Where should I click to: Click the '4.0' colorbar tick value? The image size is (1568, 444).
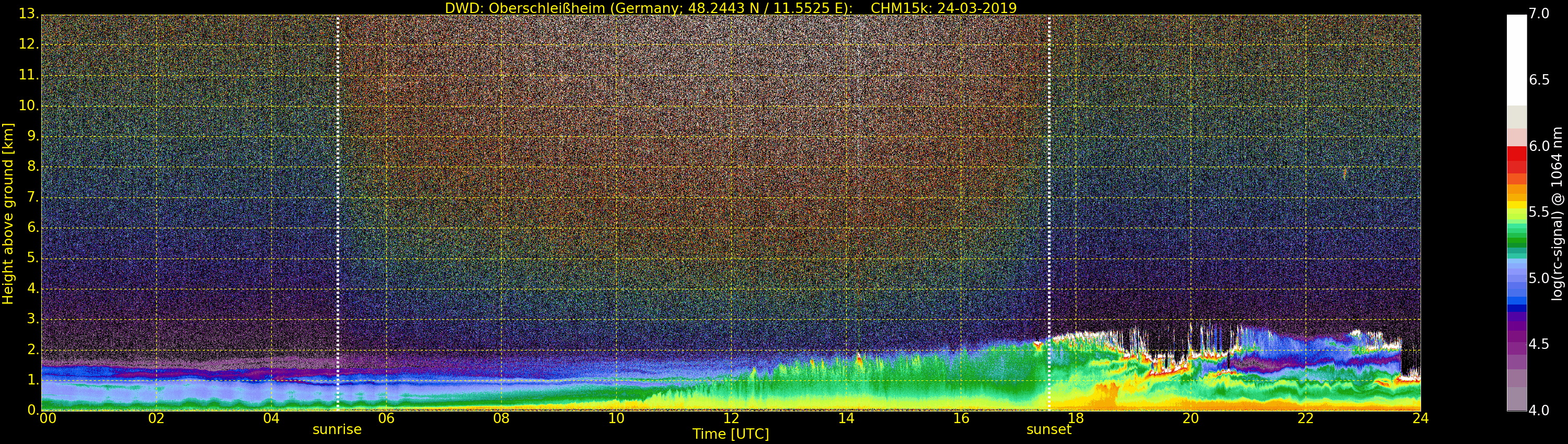click(x=1539, y=411)
